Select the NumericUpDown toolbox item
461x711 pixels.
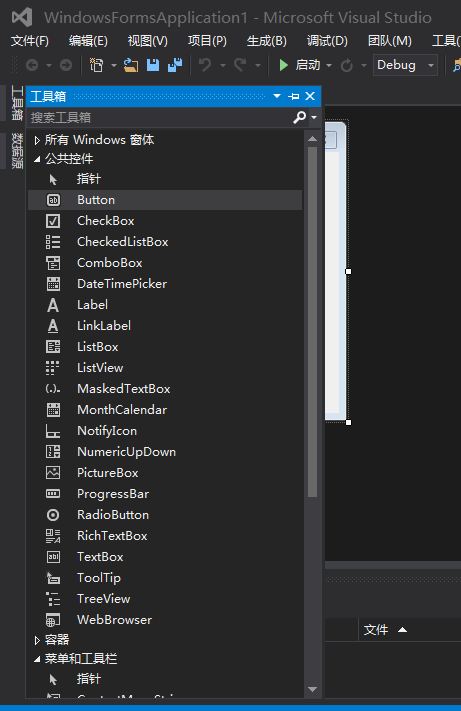point(165,452)
